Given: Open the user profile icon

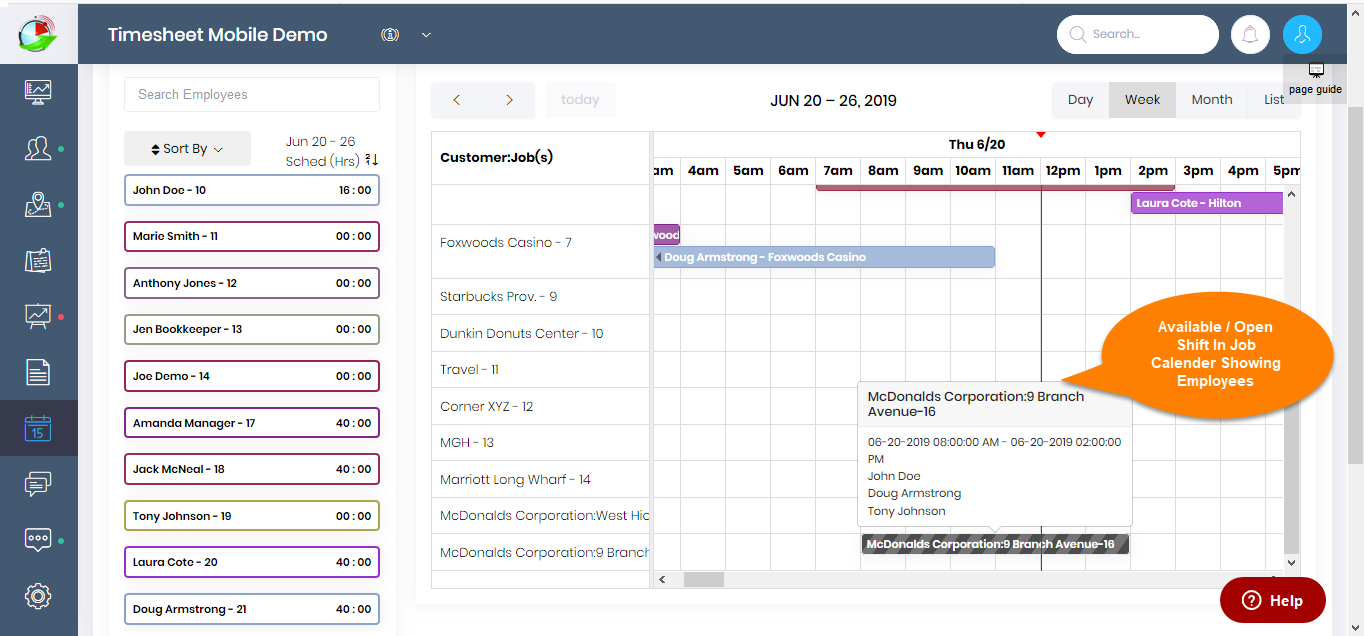Looking at the screenshot, I should [1302, 34].
